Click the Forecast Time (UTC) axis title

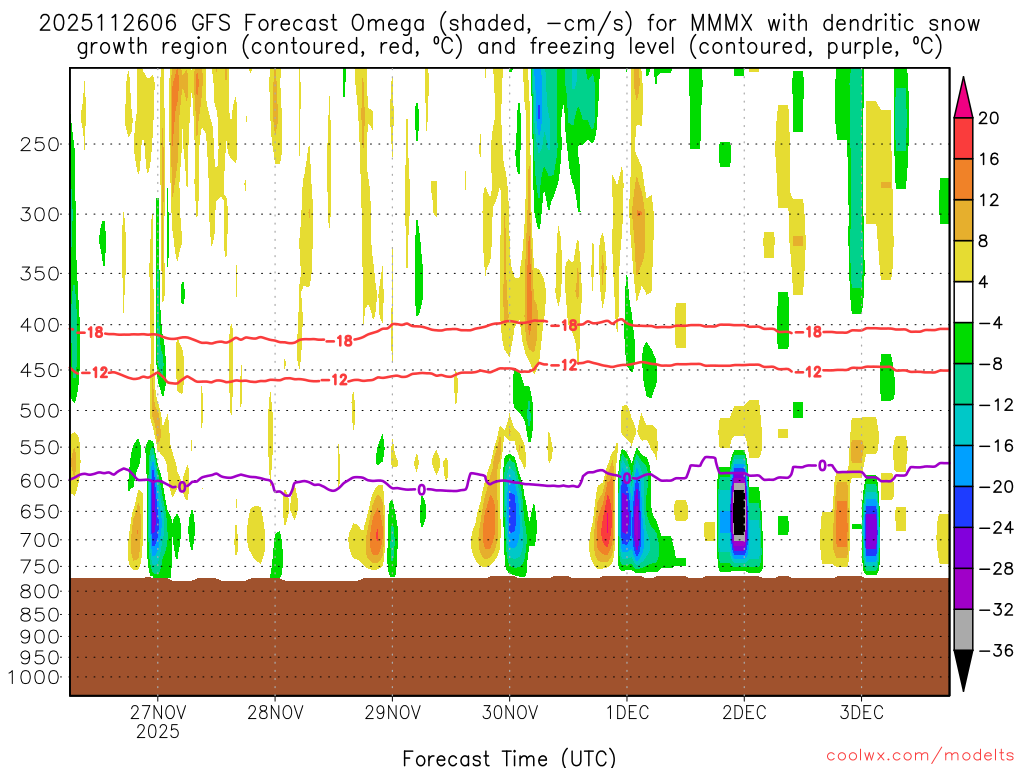pos(509,757)
